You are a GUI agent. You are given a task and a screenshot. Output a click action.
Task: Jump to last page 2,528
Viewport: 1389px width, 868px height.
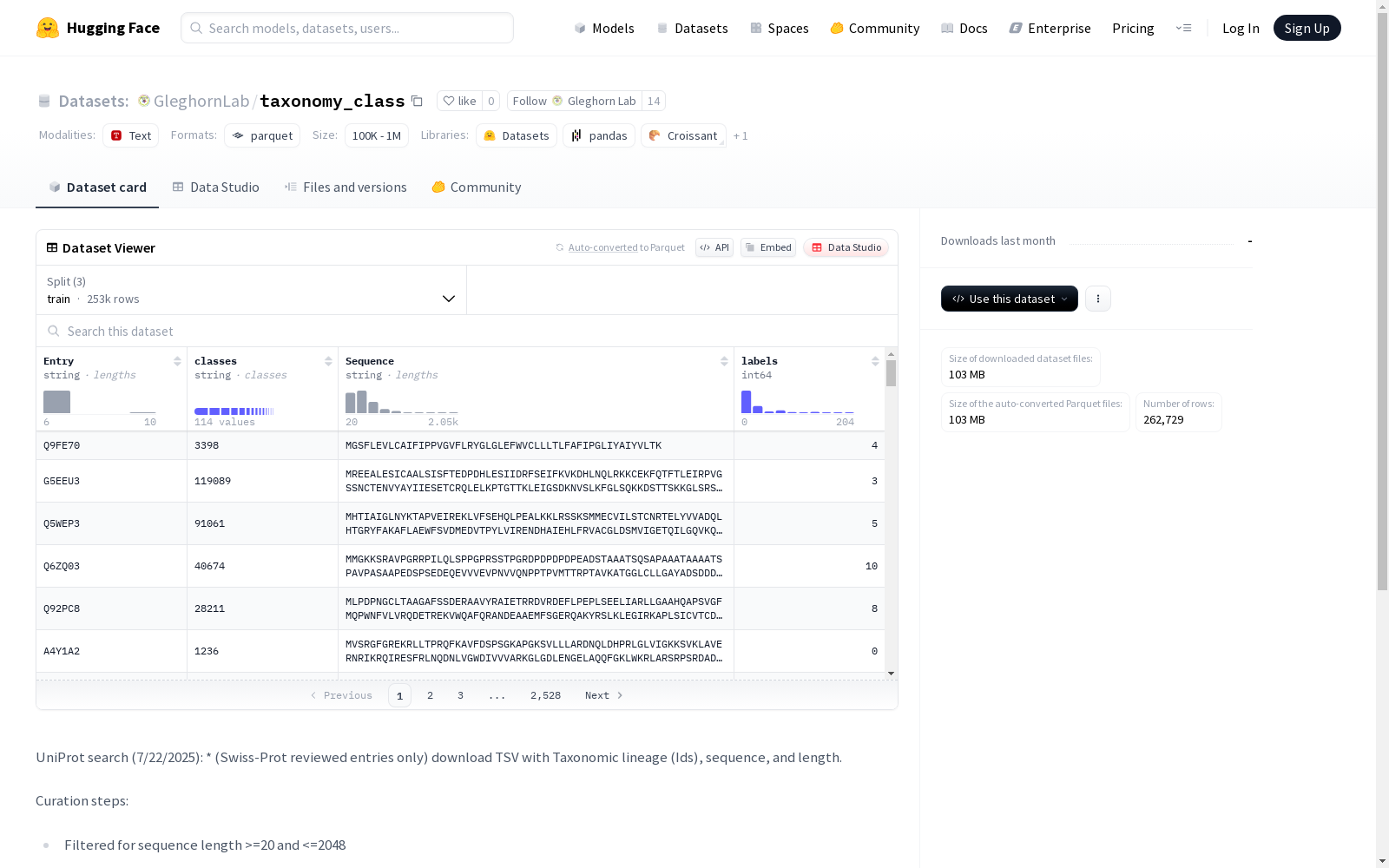(x=545, y=695)
